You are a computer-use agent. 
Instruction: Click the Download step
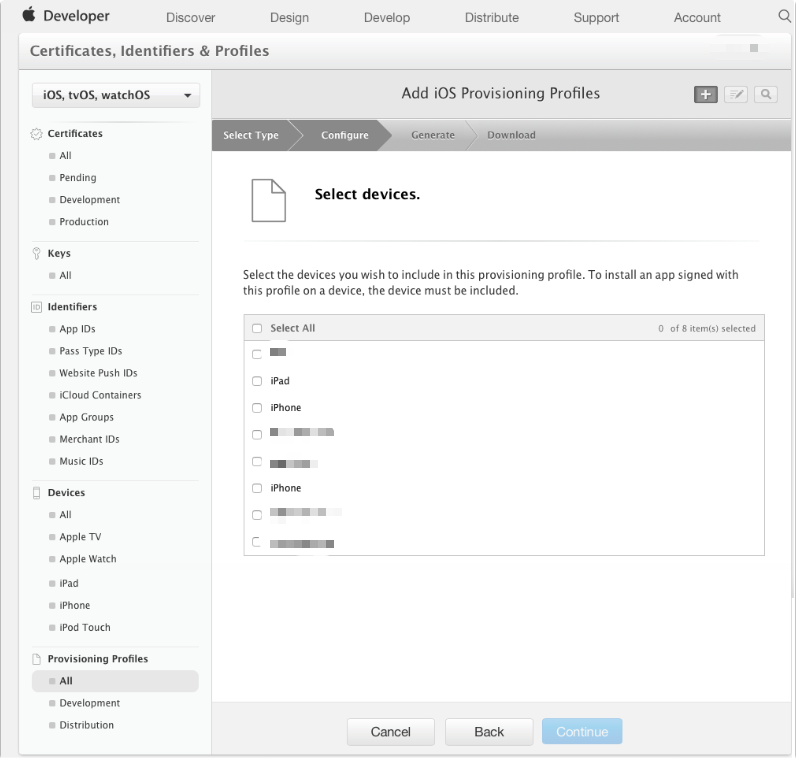(511, 136)
